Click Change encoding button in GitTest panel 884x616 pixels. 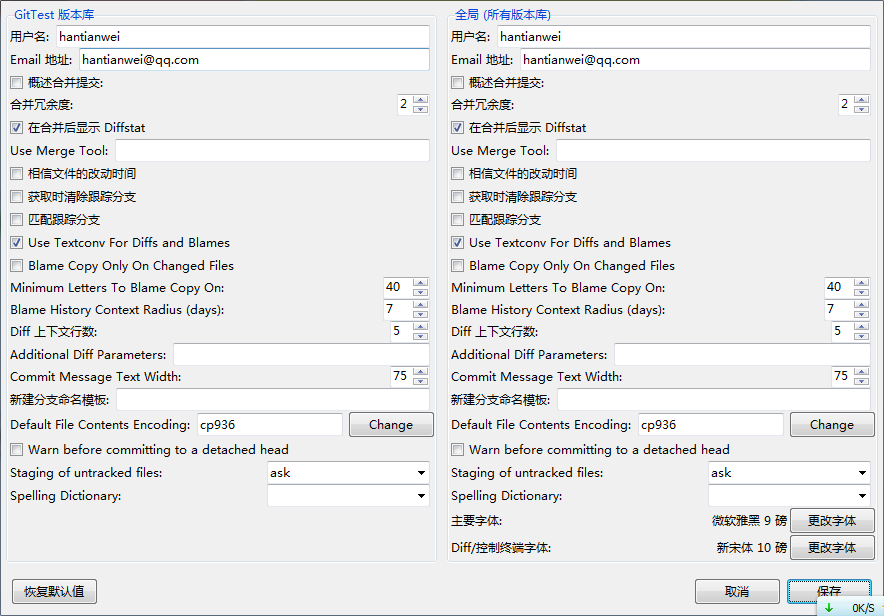[390, 425]
